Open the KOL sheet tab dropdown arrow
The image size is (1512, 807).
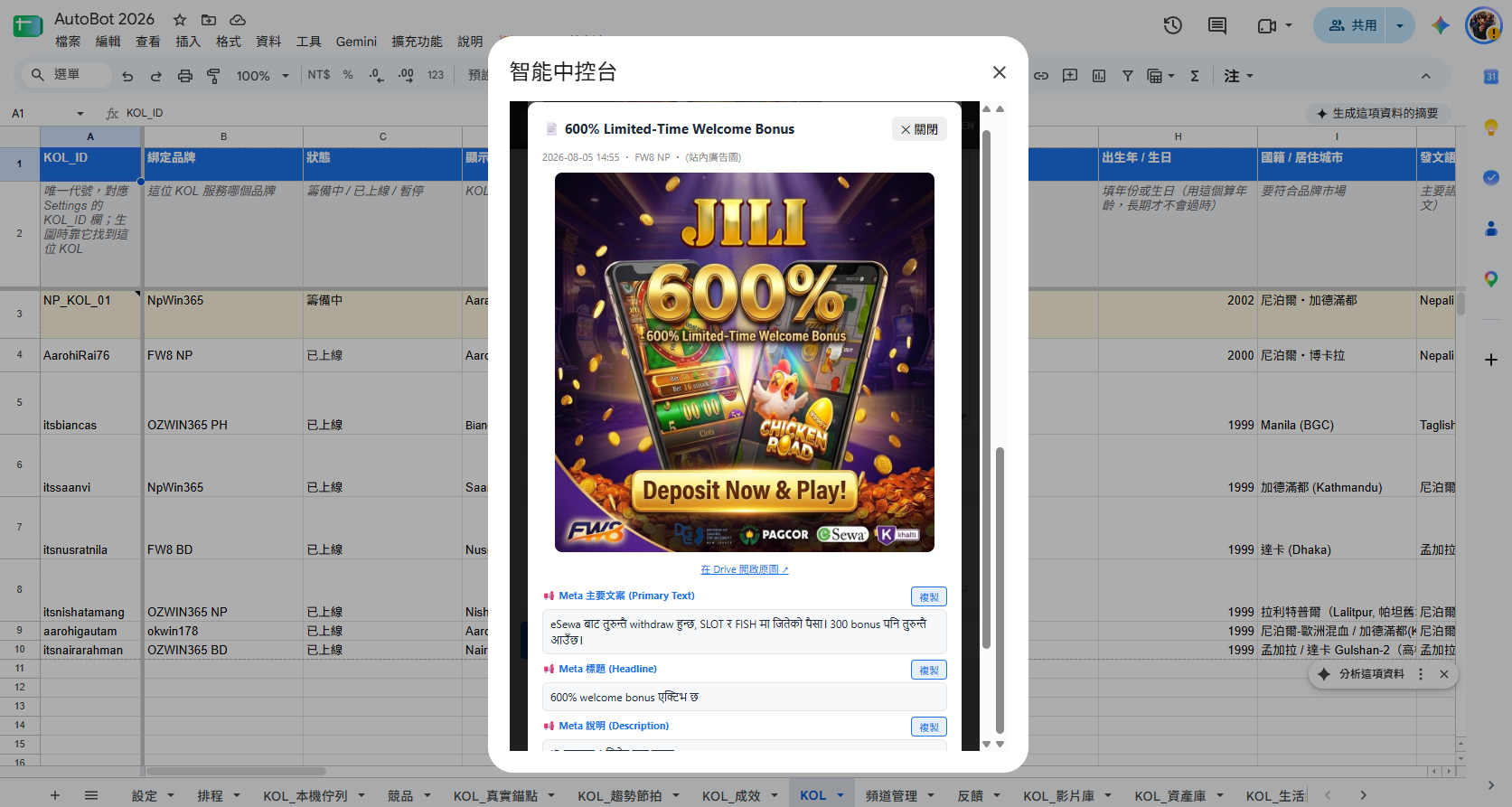[x=841, y=795]
